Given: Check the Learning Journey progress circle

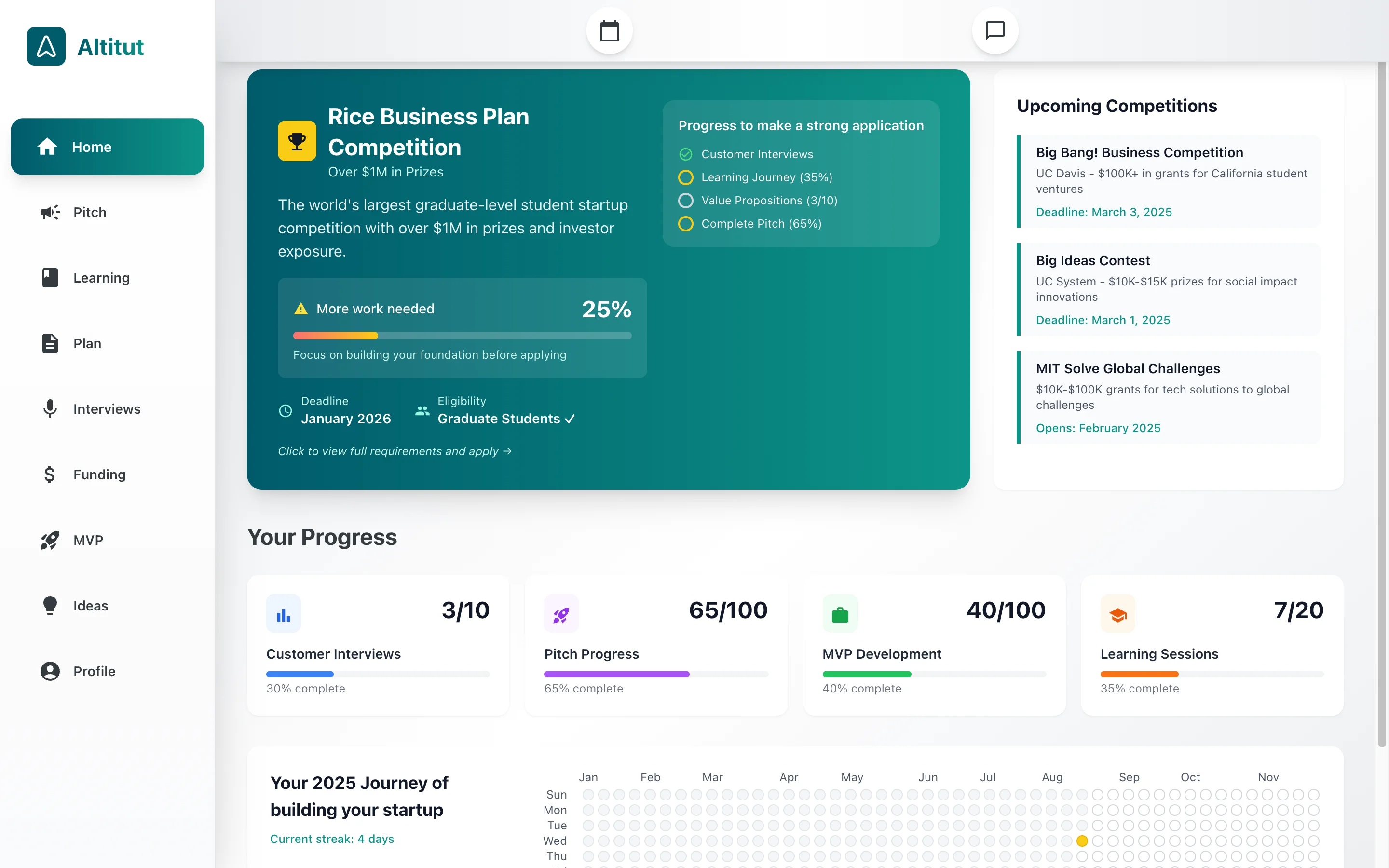Looking at the screenshot, I should 686,177.
